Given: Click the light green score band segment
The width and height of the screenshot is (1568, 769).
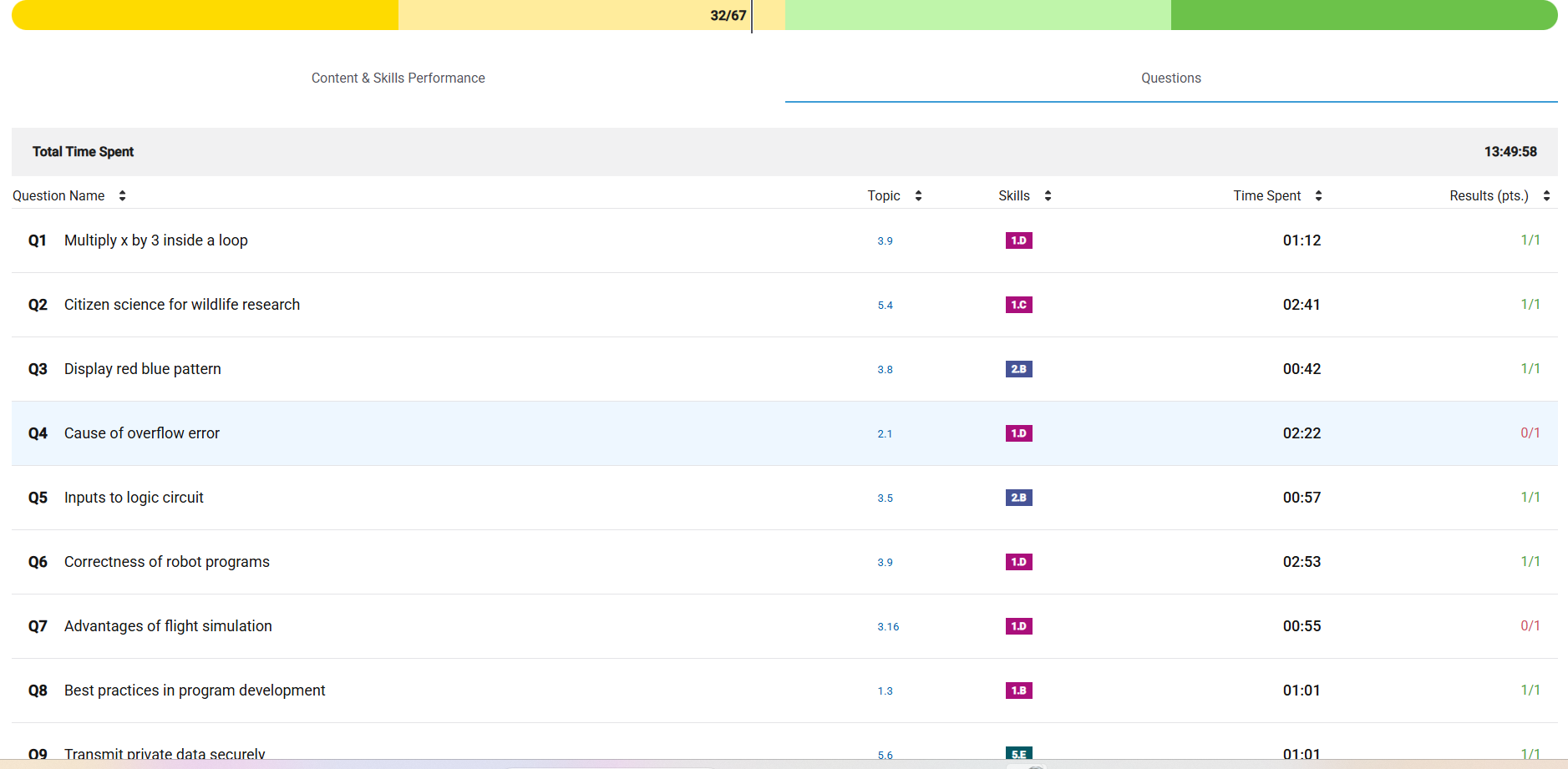Looking at the screenshot, I should 978,15.
